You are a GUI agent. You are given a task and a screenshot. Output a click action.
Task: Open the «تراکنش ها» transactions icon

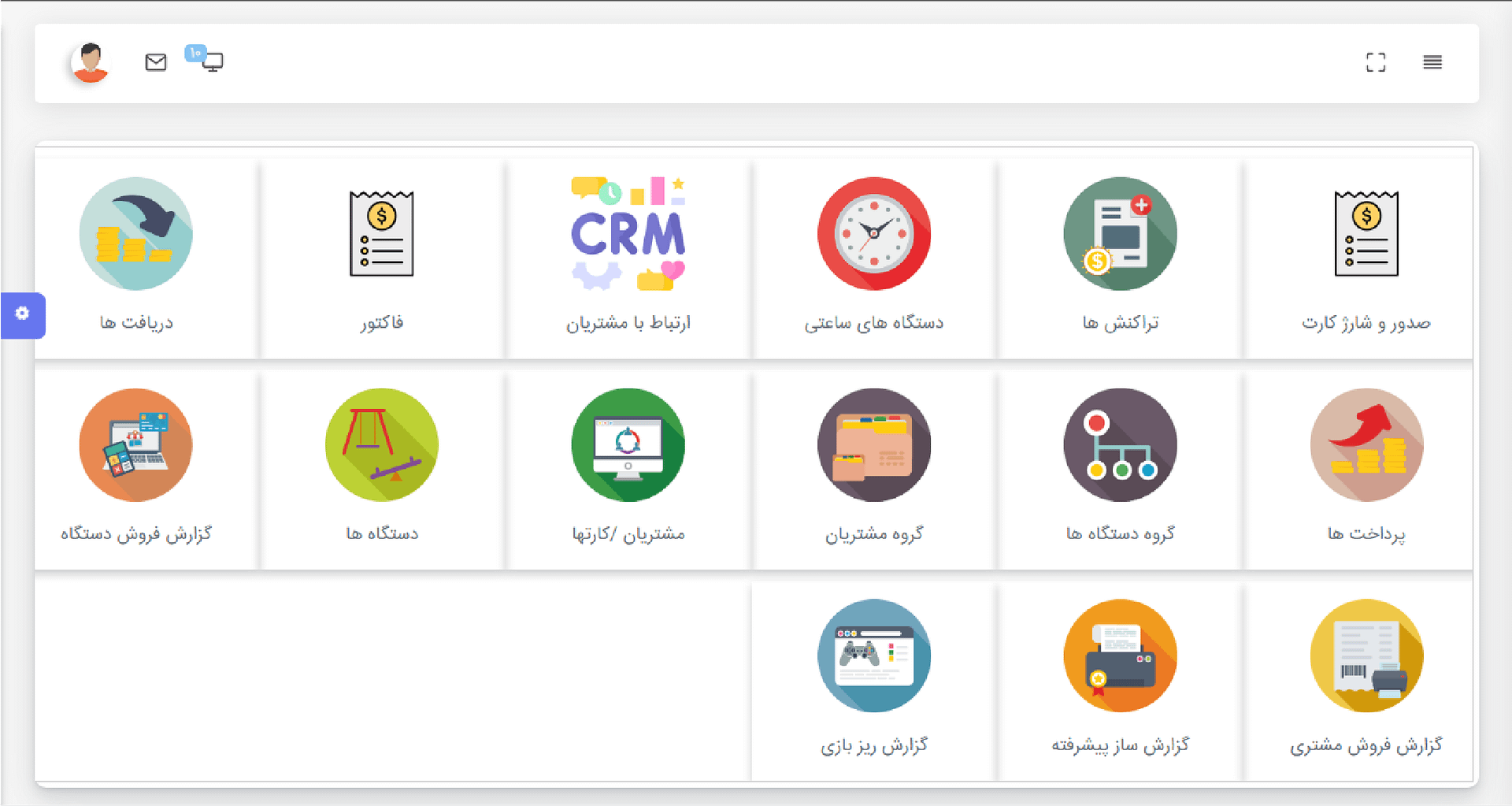(1120, 234)
